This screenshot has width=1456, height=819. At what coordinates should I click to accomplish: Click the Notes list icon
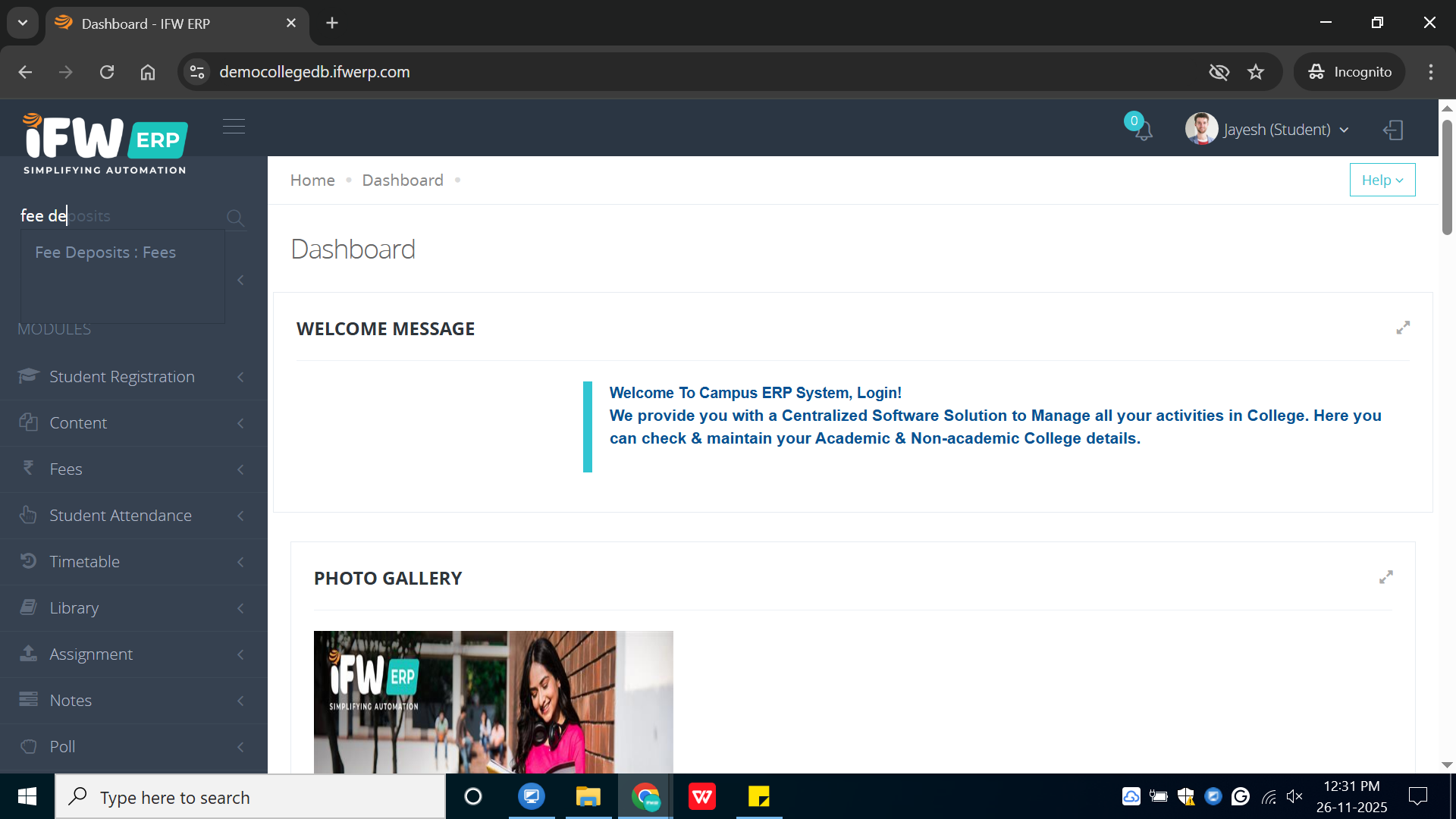click(x=29, y=699)
